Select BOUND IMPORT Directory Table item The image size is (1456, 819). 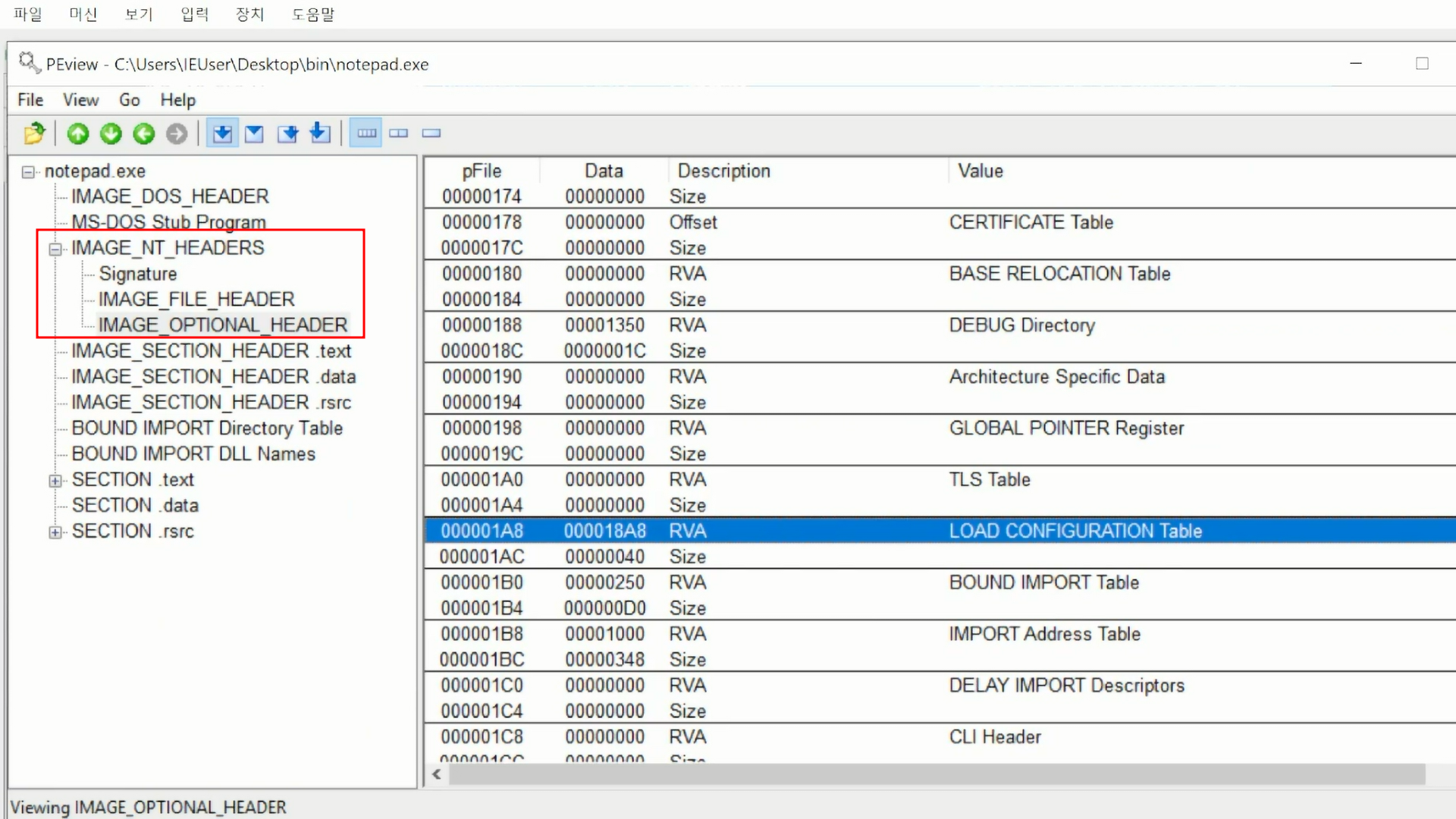(x=207, y=428)
